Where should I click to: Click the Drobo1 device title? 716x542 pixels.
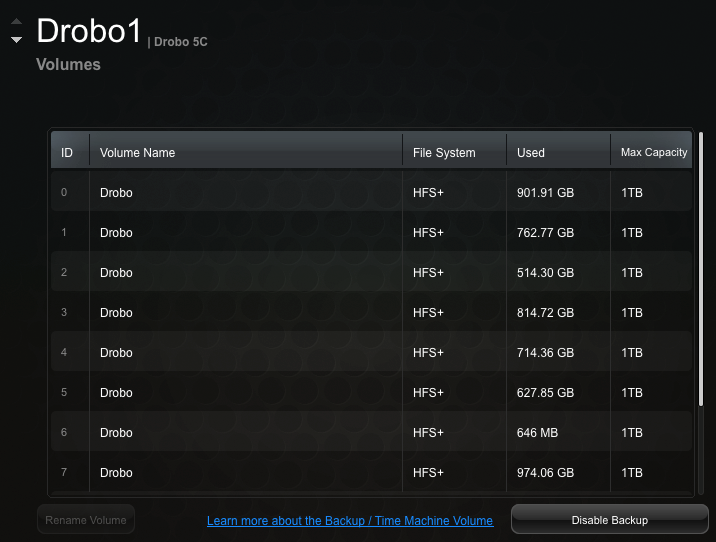(x=90, y=31)
